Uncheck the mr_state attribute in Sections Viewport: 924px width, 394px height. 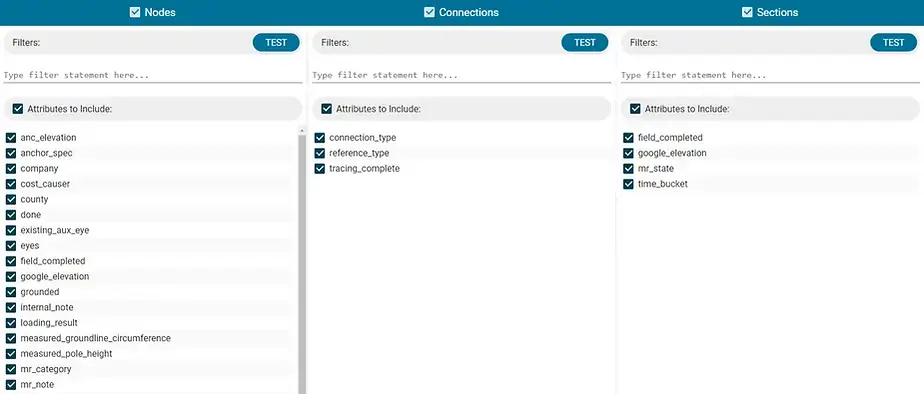coord(628,168)
